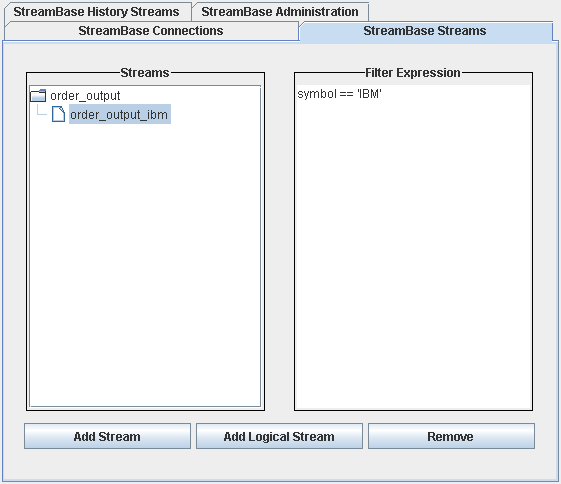Click the 'IBM' value in the filter expression
Image resolution: width=561 pixels, height=484 pixels.
370,94
